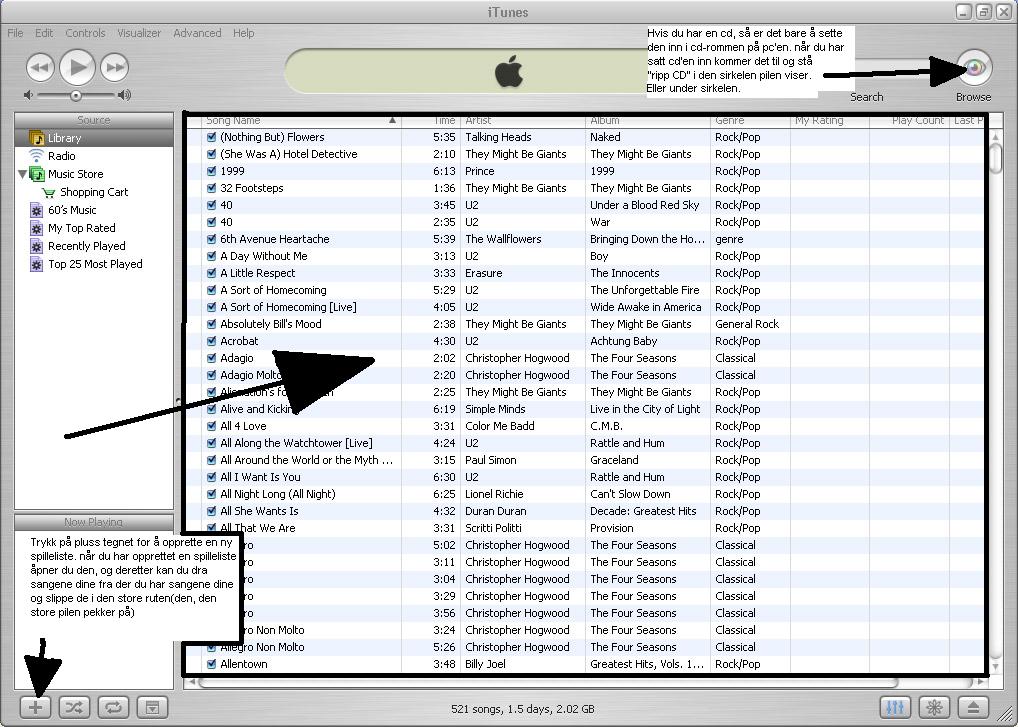Click the add playlist plus button
This screenshot has height=727, width=1018.
(x=36, y=708)
